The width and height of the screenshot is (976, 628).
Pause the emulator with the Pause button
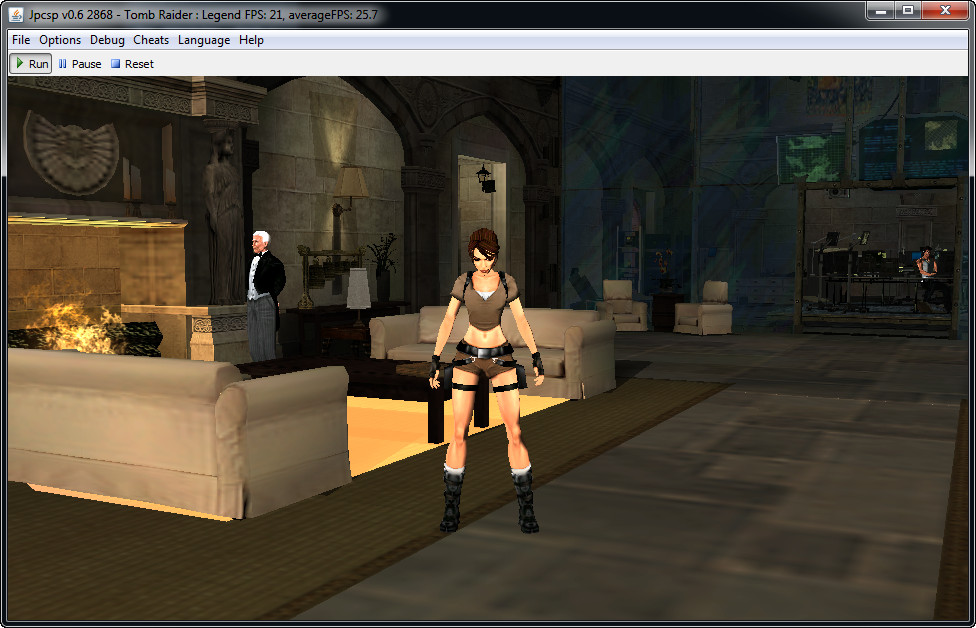80,63
